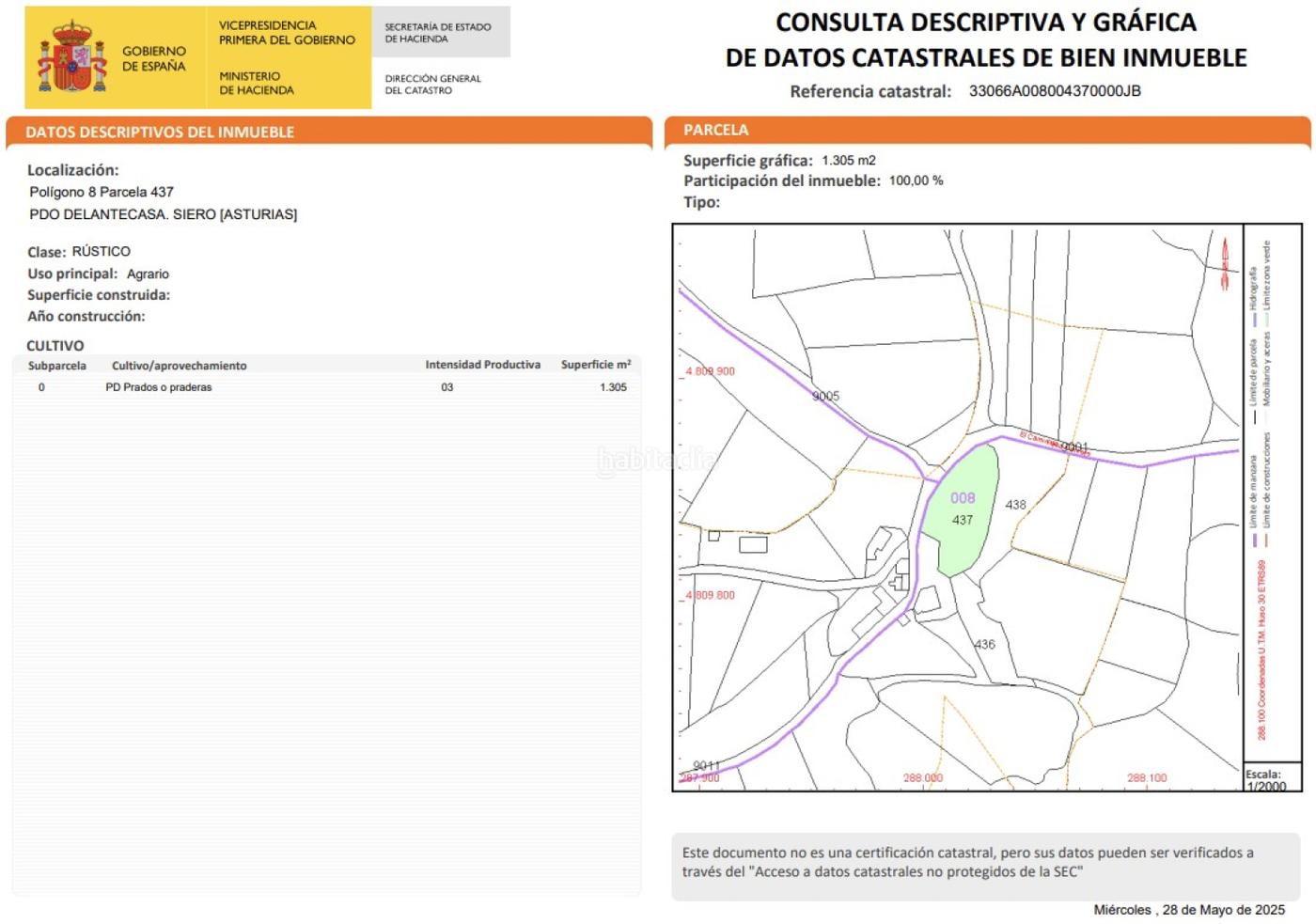
Task: Click the purple 008 polygon label
Action: [963, 498]
